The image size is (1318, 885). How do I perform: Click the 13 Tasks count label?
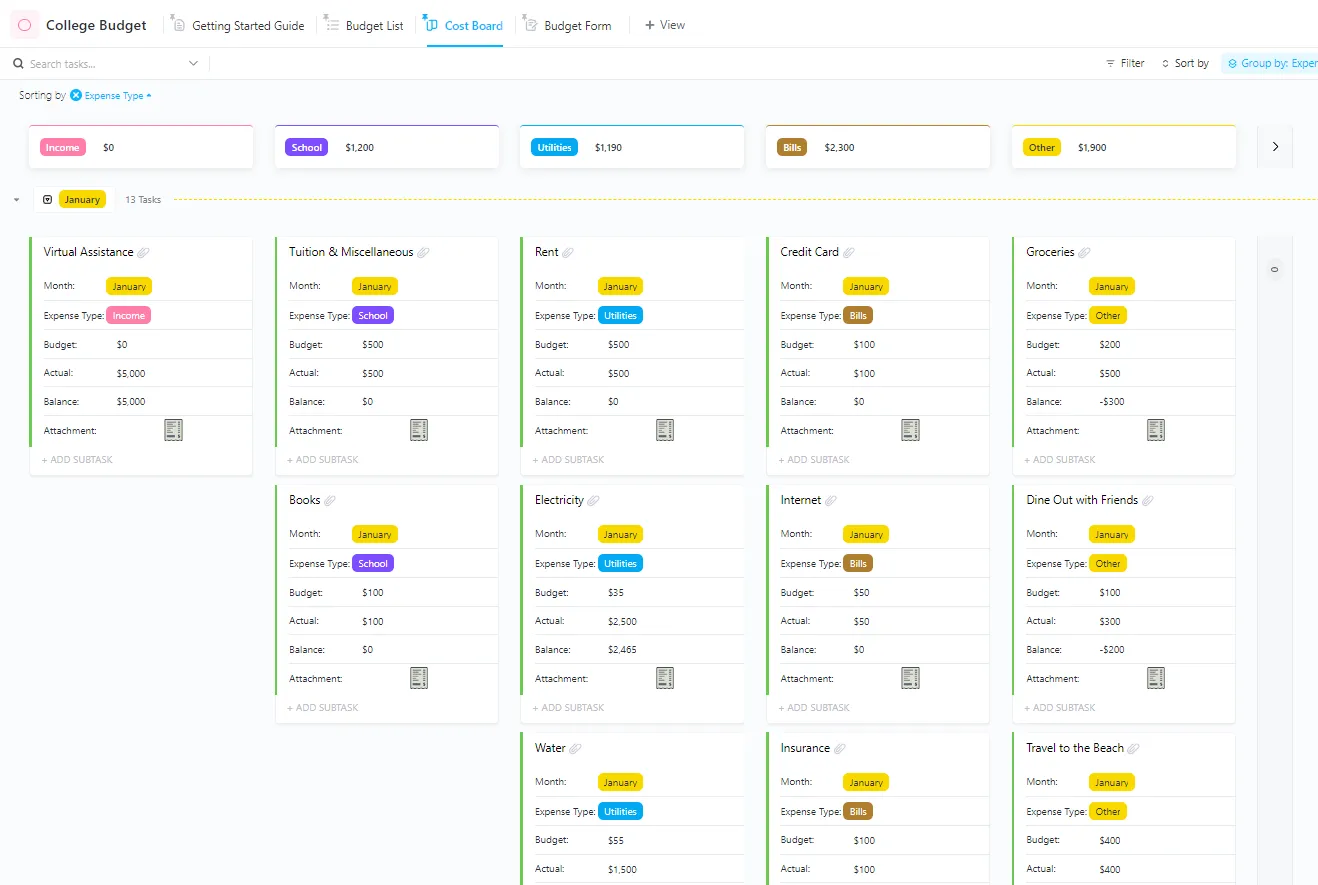[x=143, y=200]
